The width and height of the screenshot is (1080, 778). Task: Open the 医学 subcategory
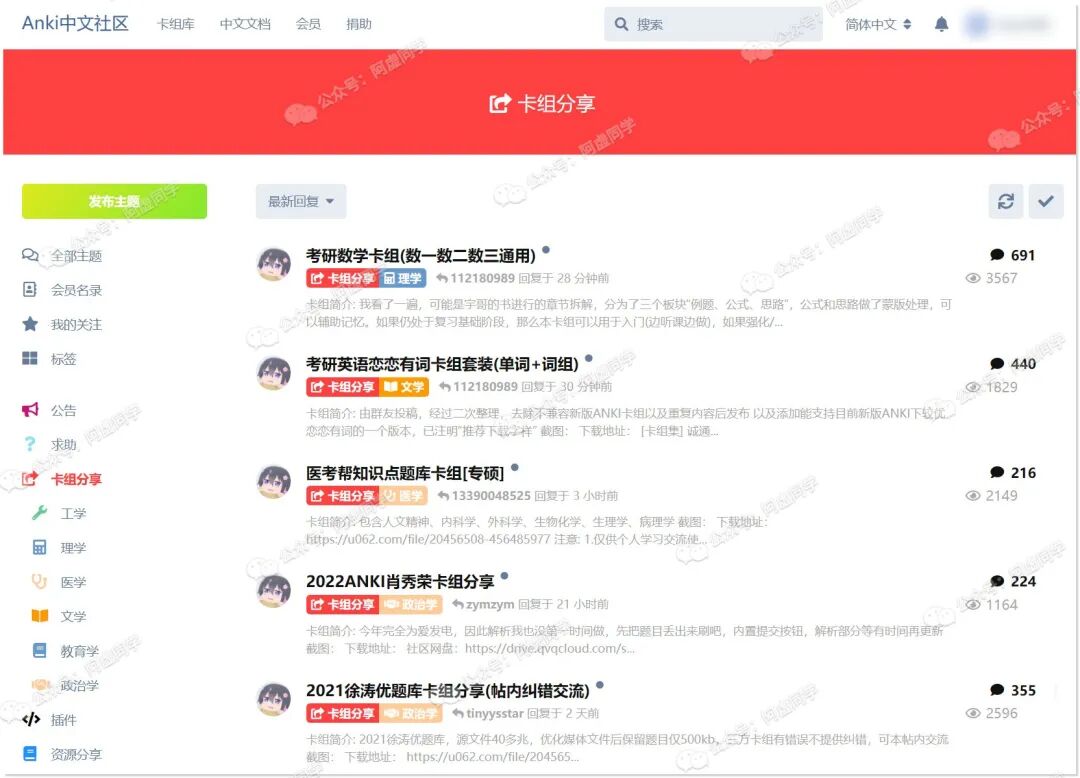73,582
